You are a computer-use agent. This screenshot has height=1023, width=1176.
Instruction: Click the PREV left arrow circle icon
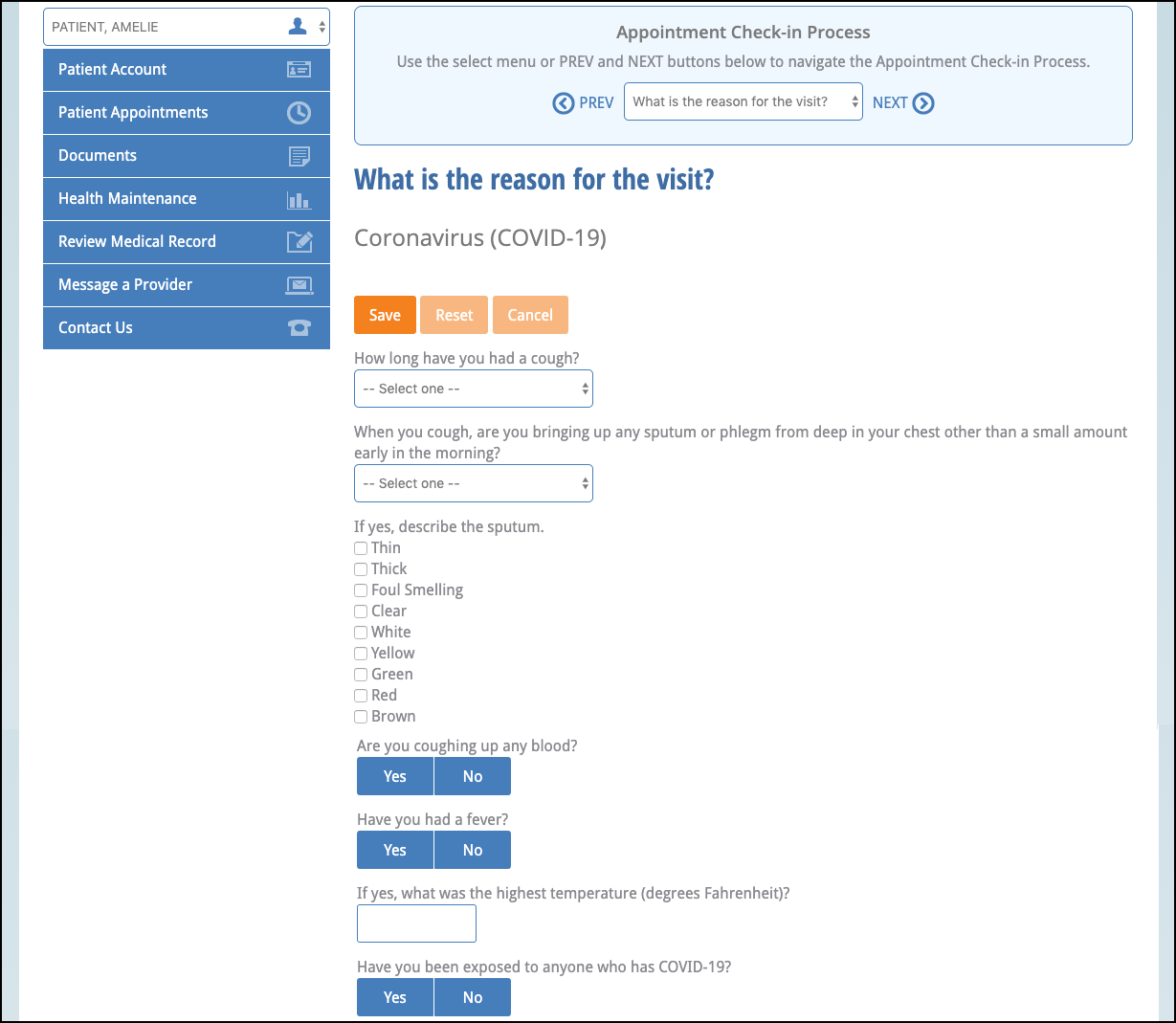564,103
